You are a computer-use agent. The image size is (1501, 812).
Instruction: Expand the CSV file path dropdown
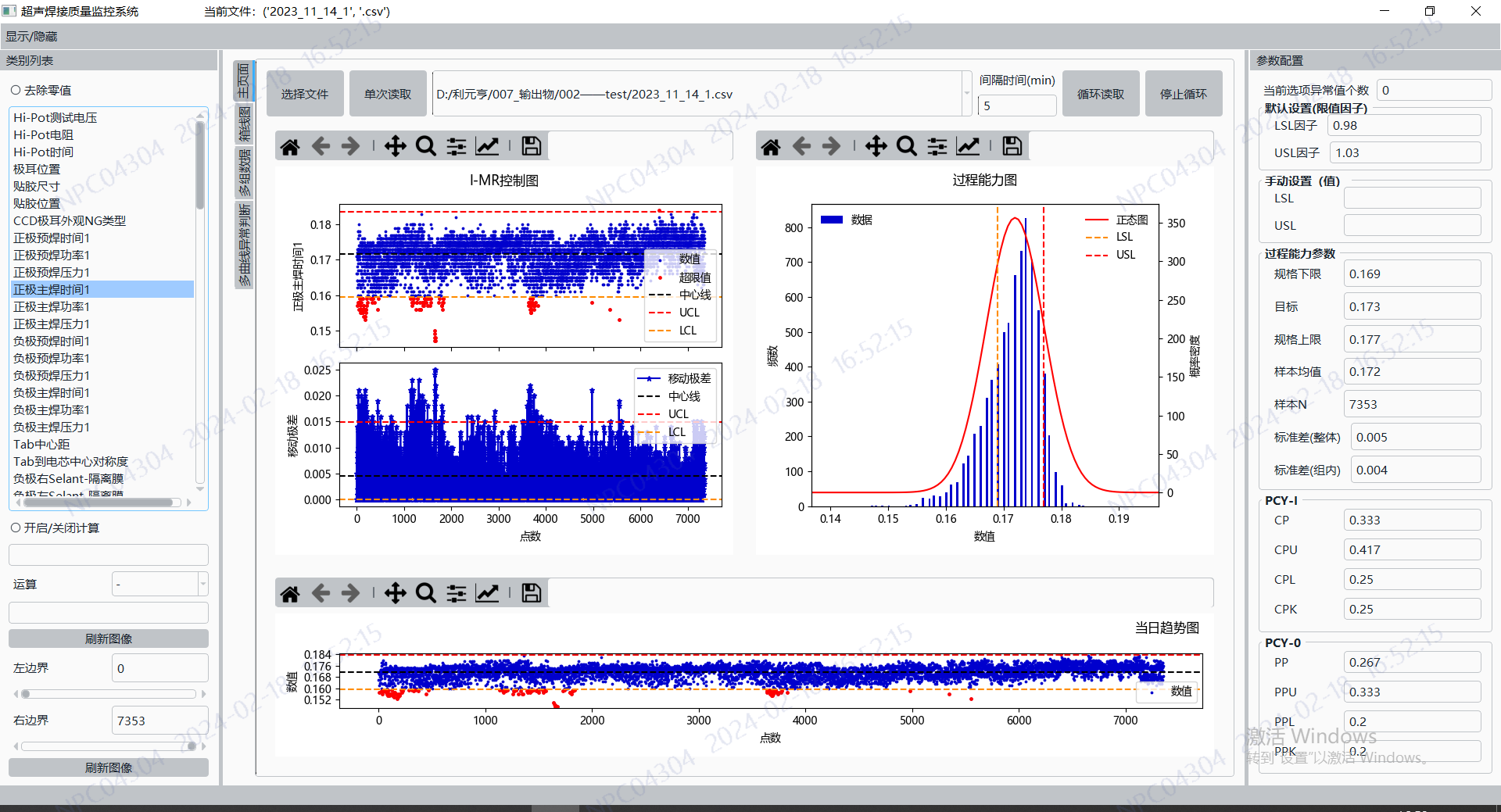point(966,94)
